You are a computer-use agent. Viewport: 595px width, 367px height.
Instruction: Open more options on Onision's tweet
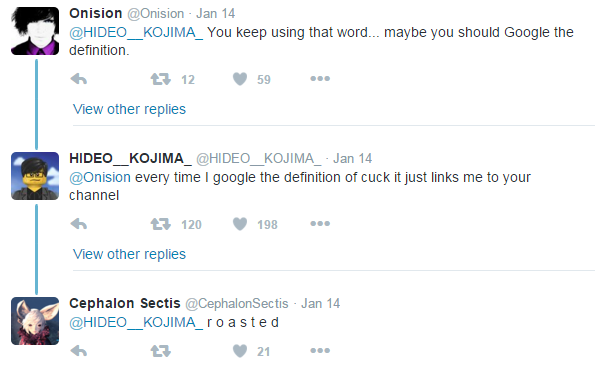tap(320, 79)
